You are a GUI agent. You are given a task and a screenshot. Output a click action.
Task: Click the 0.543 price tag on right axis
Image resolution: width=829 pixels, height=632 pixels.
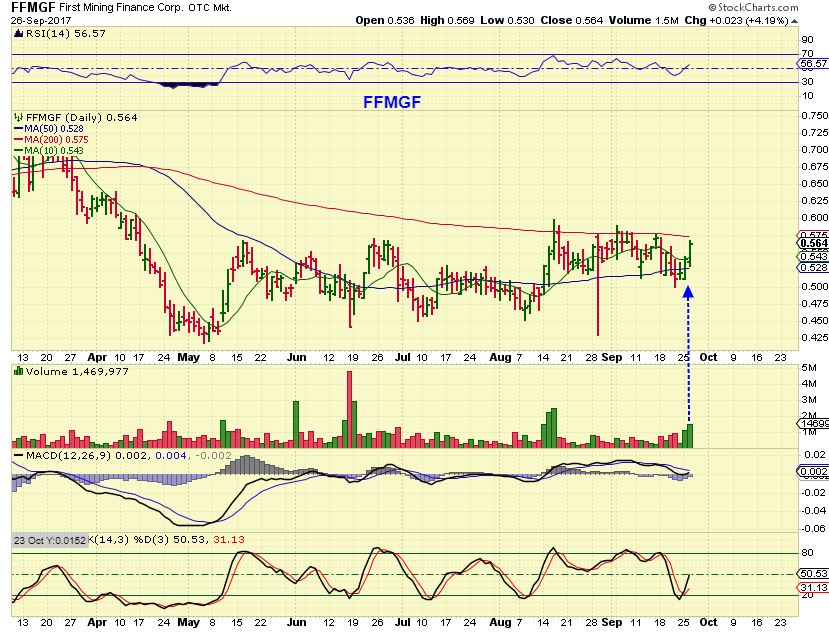click(x=813, y=257)
